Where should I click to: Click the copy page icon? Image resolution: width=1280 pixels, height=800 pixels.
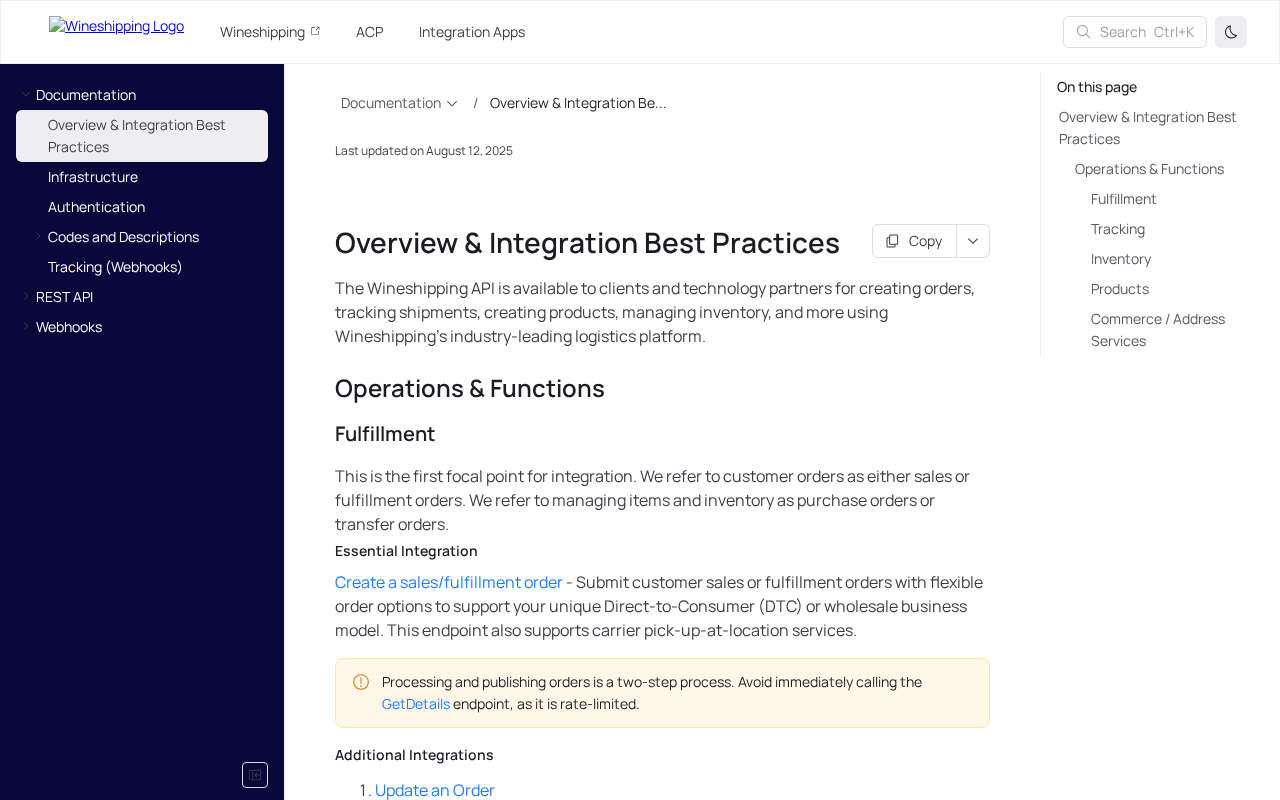point(892,241)
